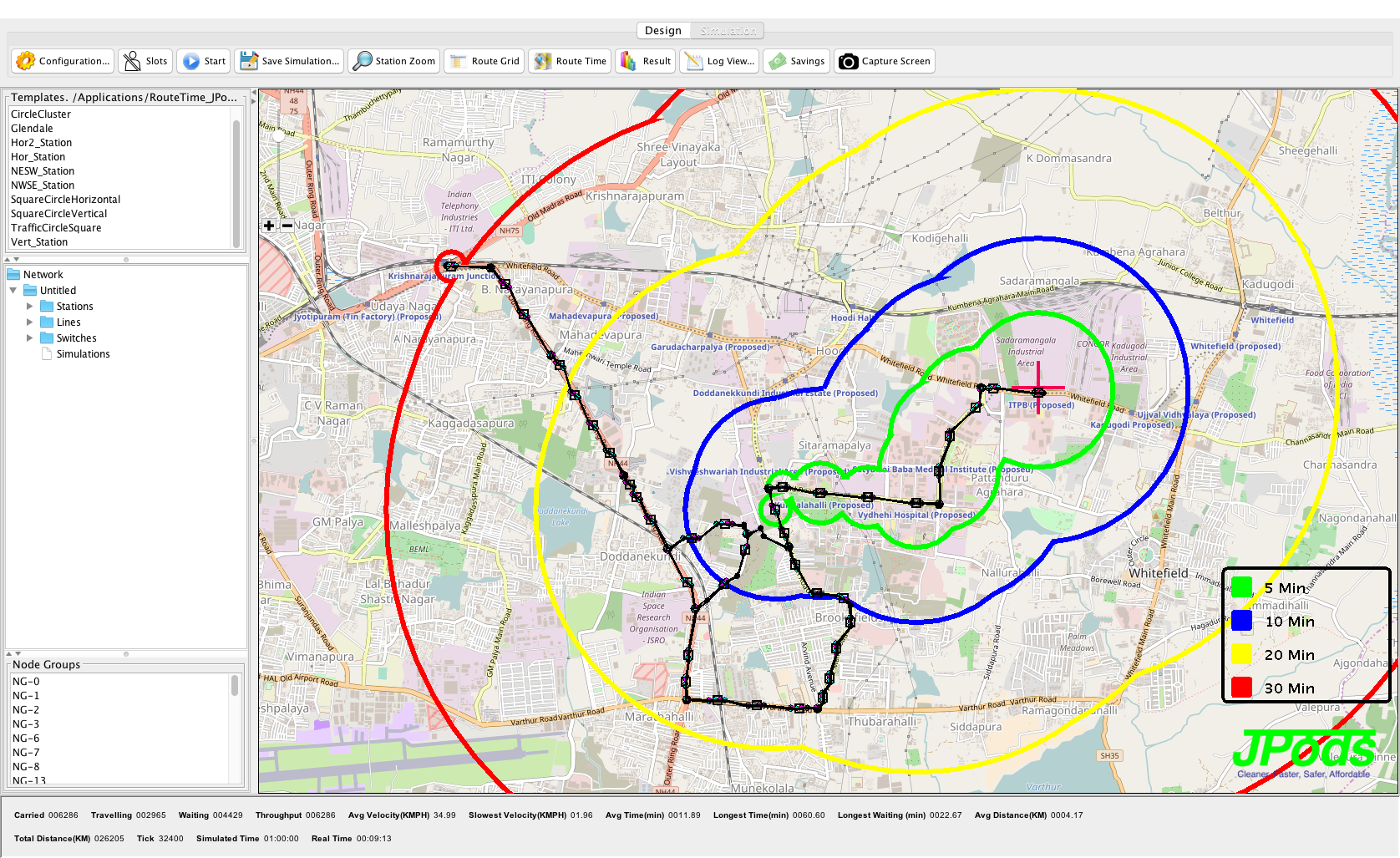
Task: Open the Log View tool
Action: (693, 61)
